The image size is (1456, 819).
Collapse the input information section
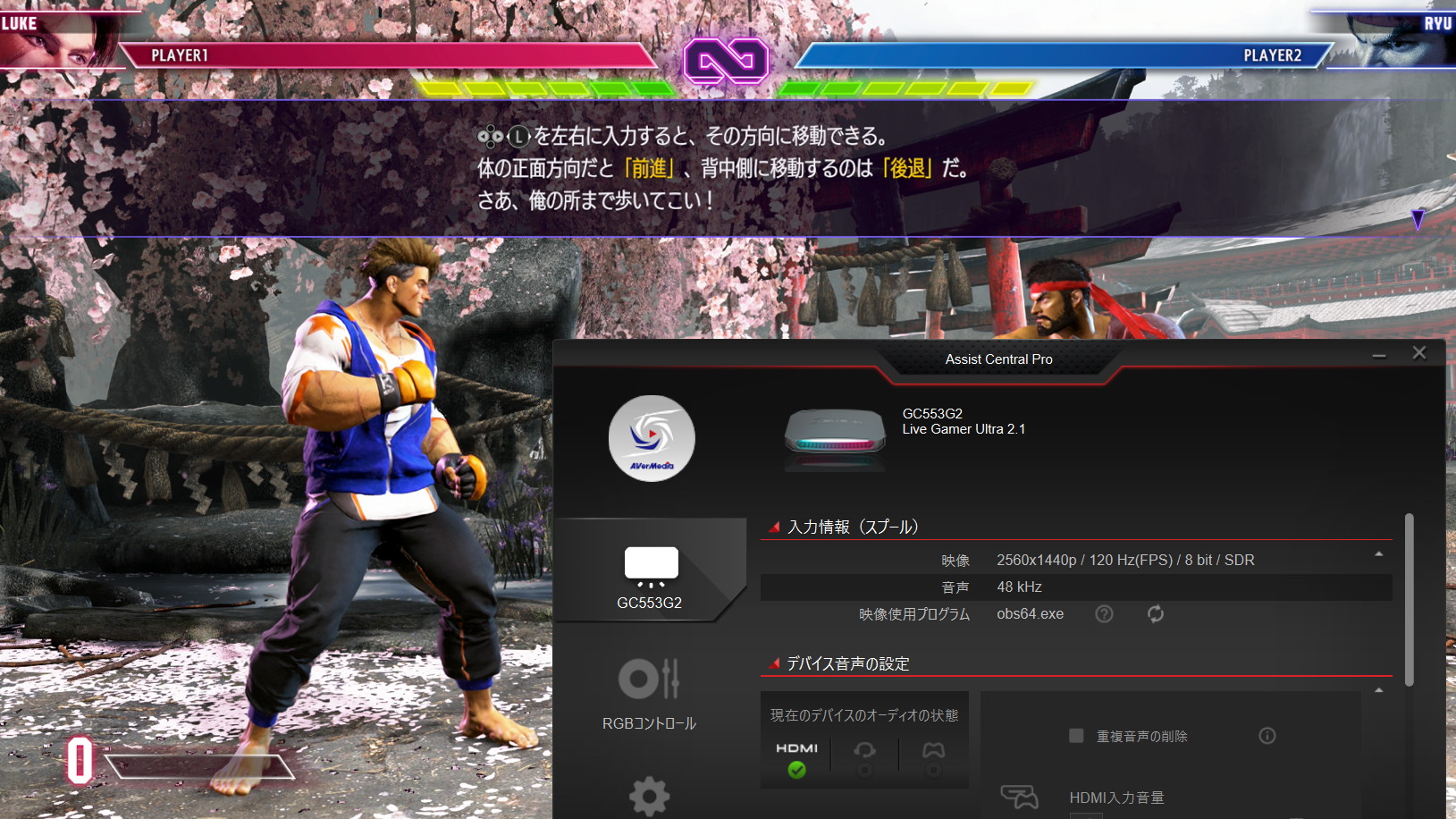point(1378,554)
